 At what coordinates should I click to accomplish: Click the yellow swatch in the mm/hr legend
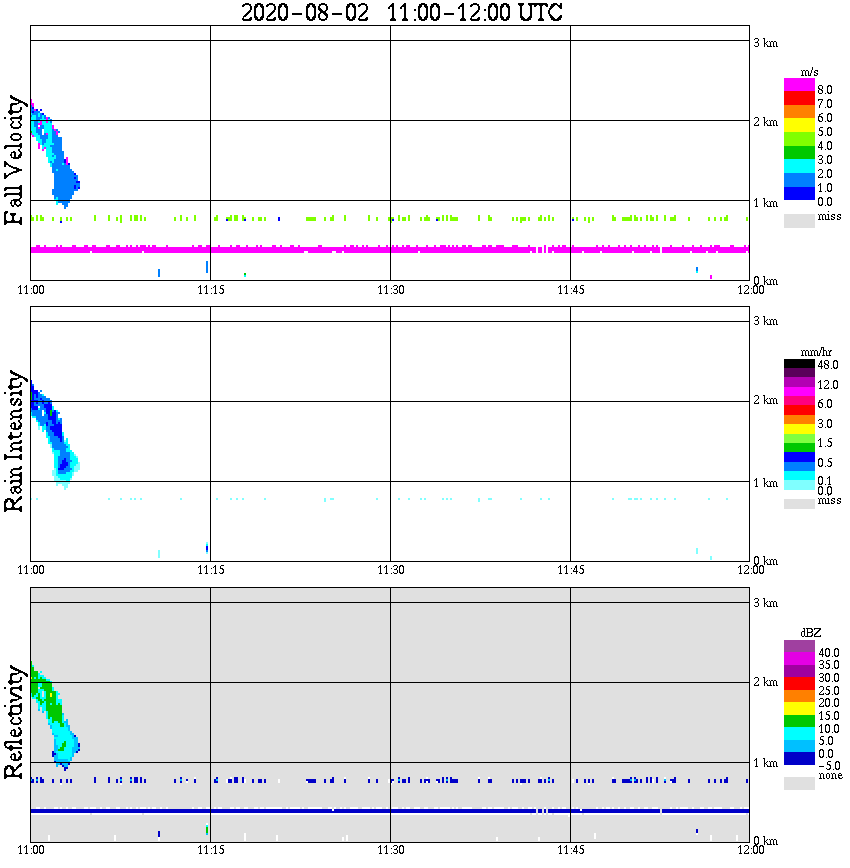pyautogui.click(x=799, y=429)
